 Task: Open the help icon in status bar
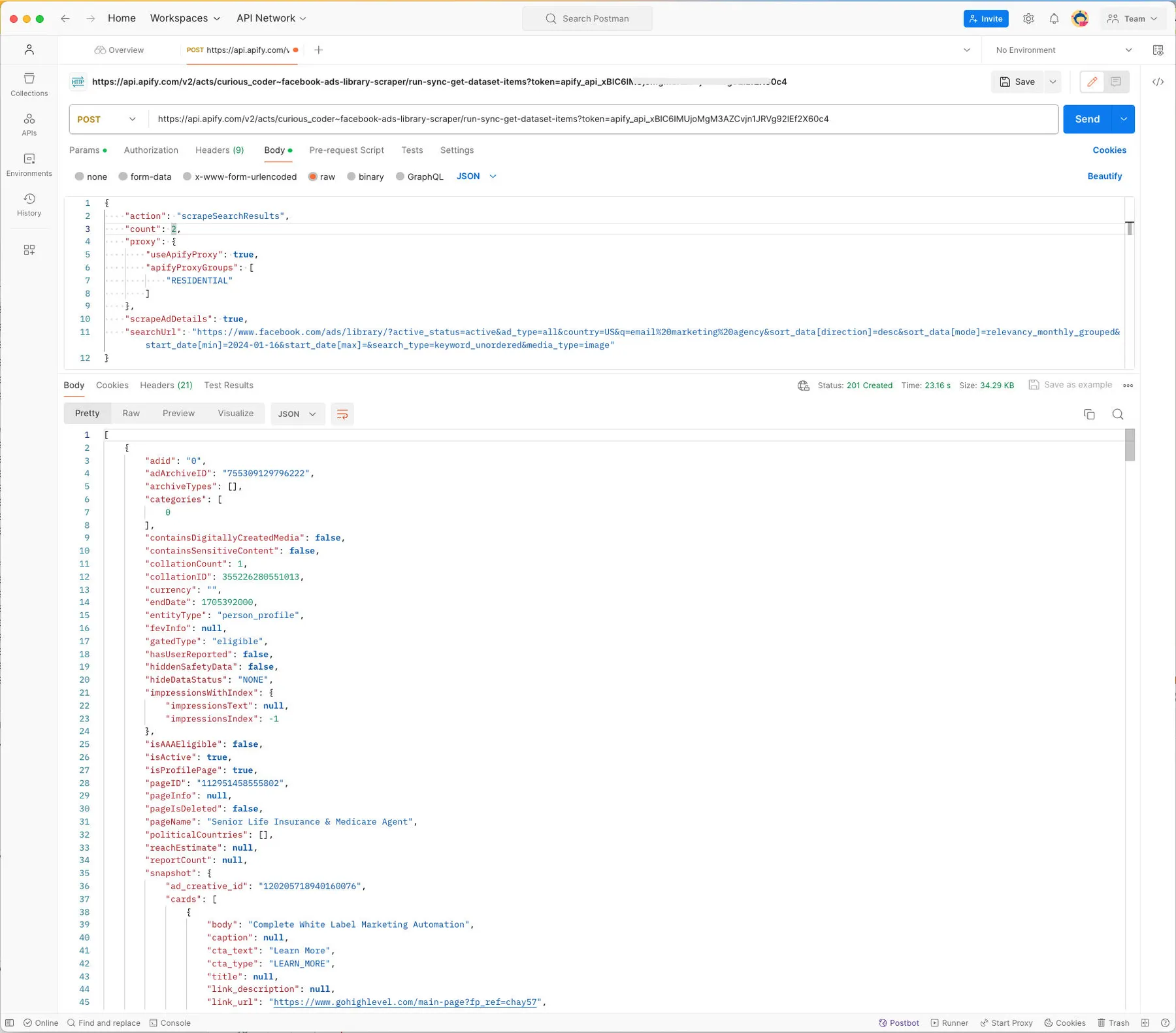1165,1023
